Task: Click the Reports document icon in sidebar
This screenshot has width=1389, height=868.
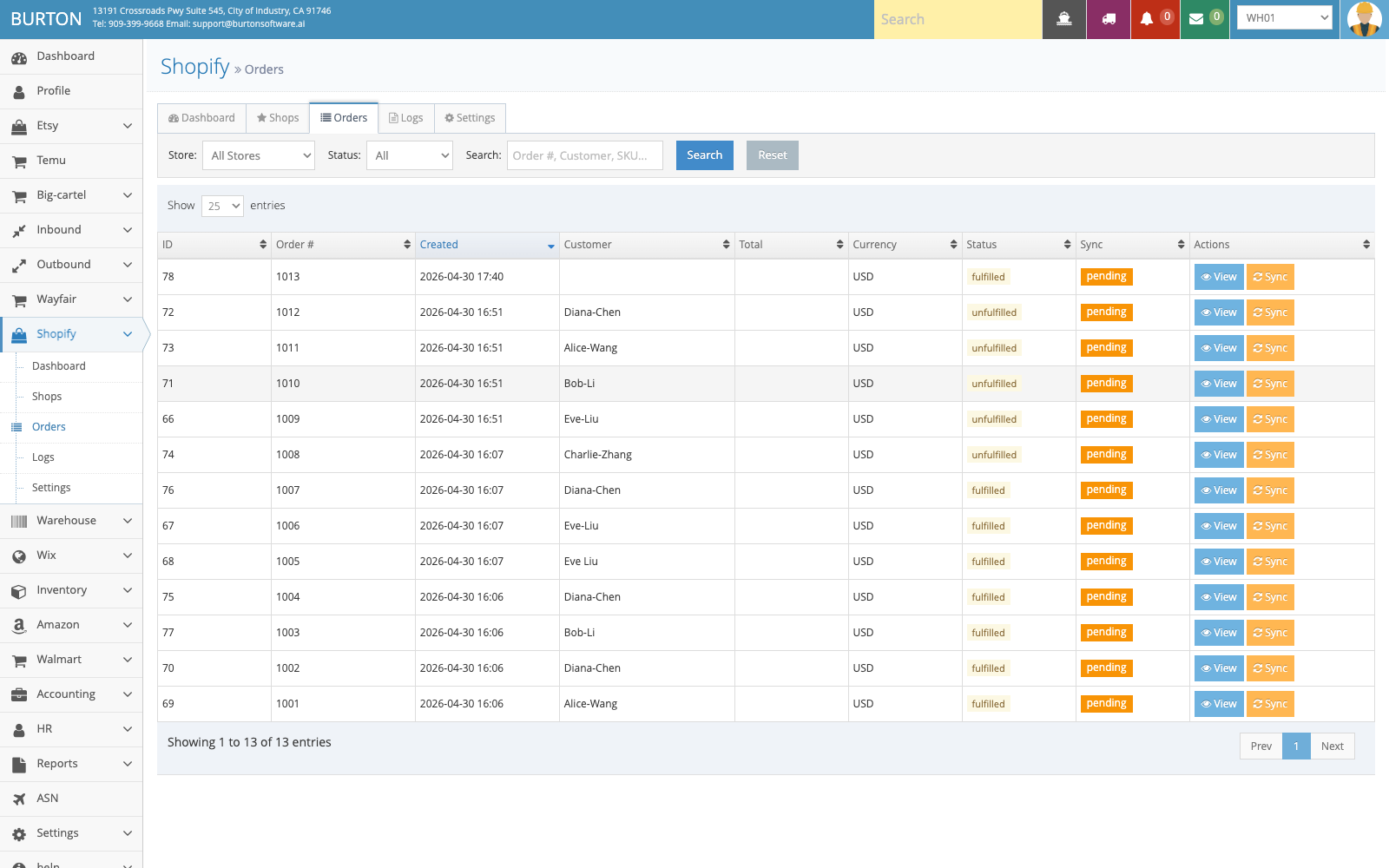Action: click(x=19, y=765)
